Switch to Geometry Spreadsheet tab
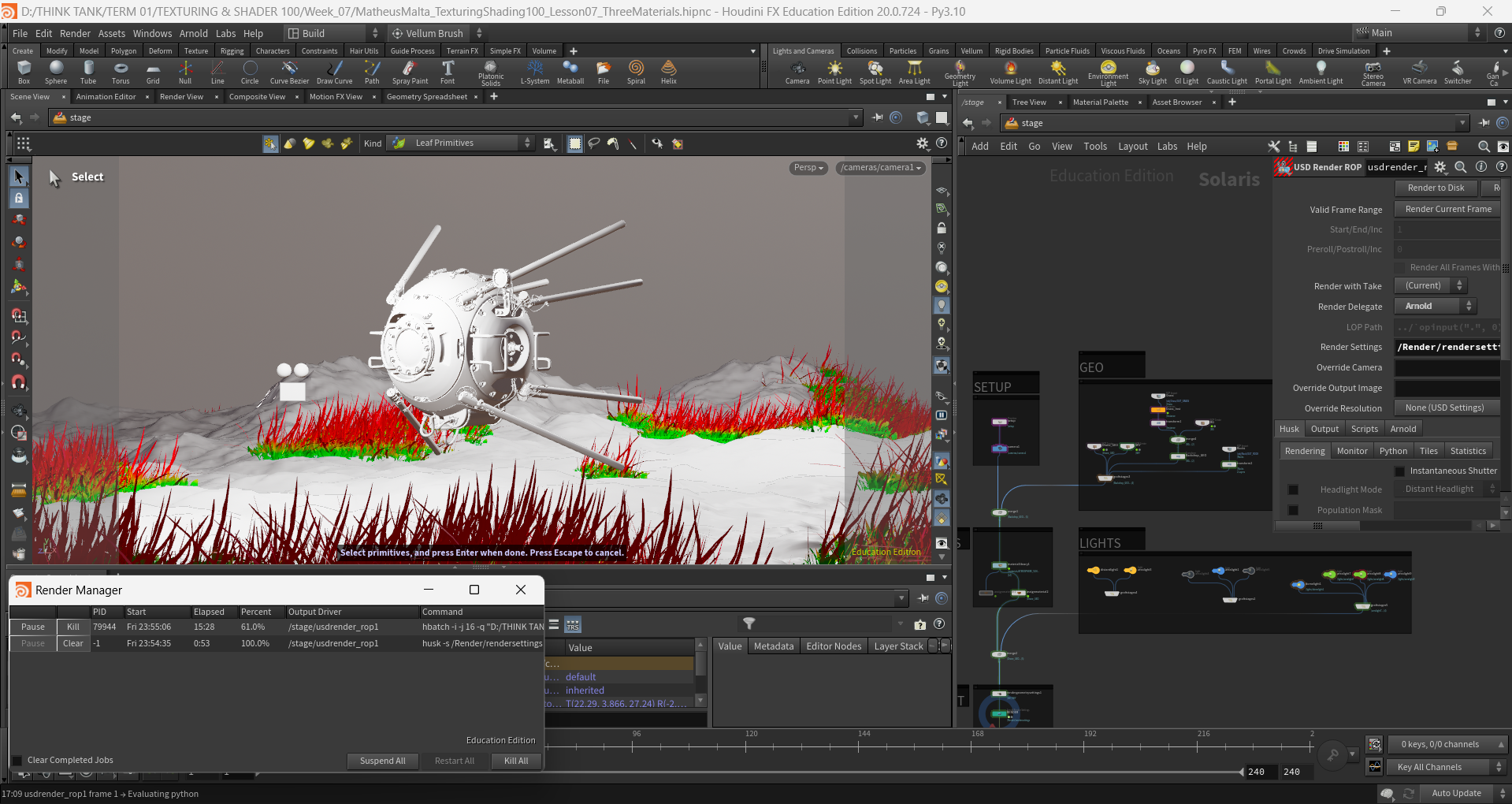Screen dimensions: 1512x804 click(x=426, y=96)
